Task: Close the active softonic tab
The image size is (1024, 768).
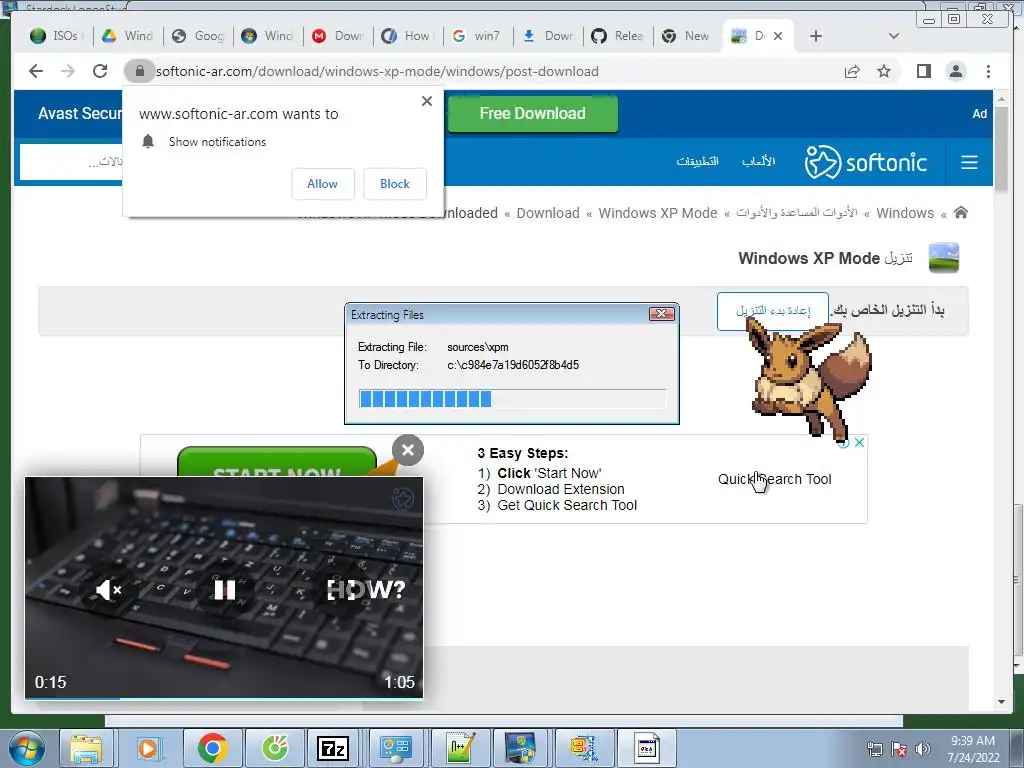Action: coord(778,36)
